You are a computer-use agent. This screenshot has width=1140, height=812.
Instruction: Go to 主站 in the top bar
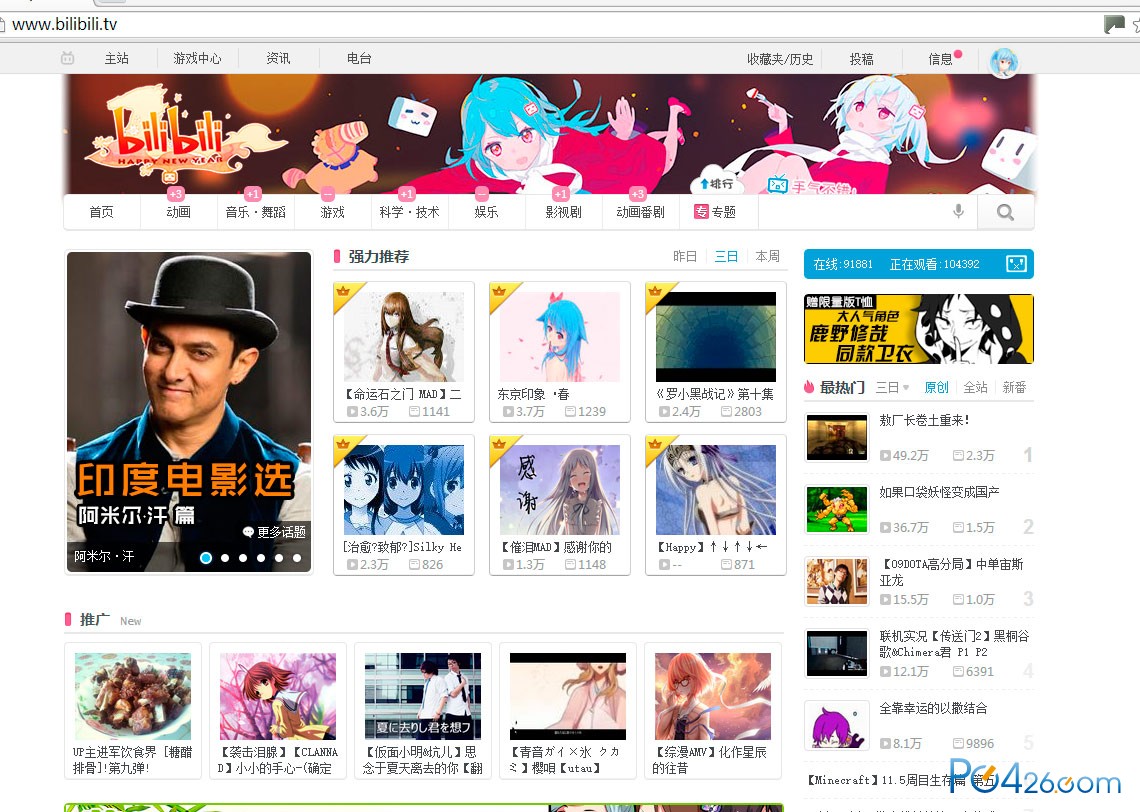tap(116, 58)
